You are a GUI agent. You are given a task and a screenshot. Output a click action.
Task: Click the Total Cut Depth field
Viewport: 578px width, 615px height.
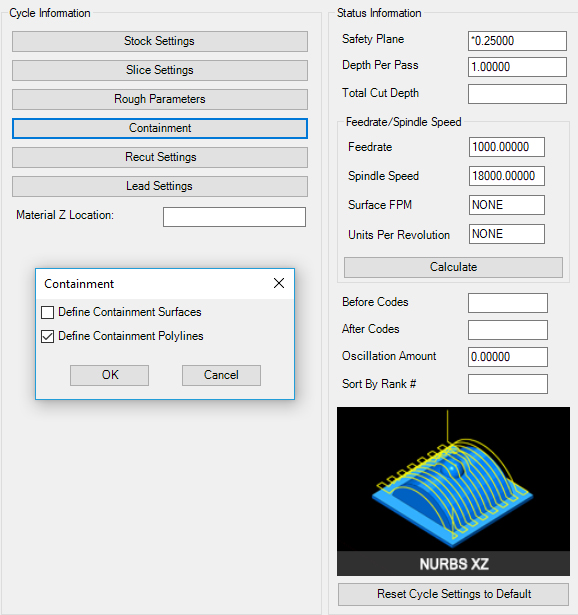click(x=517, y=94)
